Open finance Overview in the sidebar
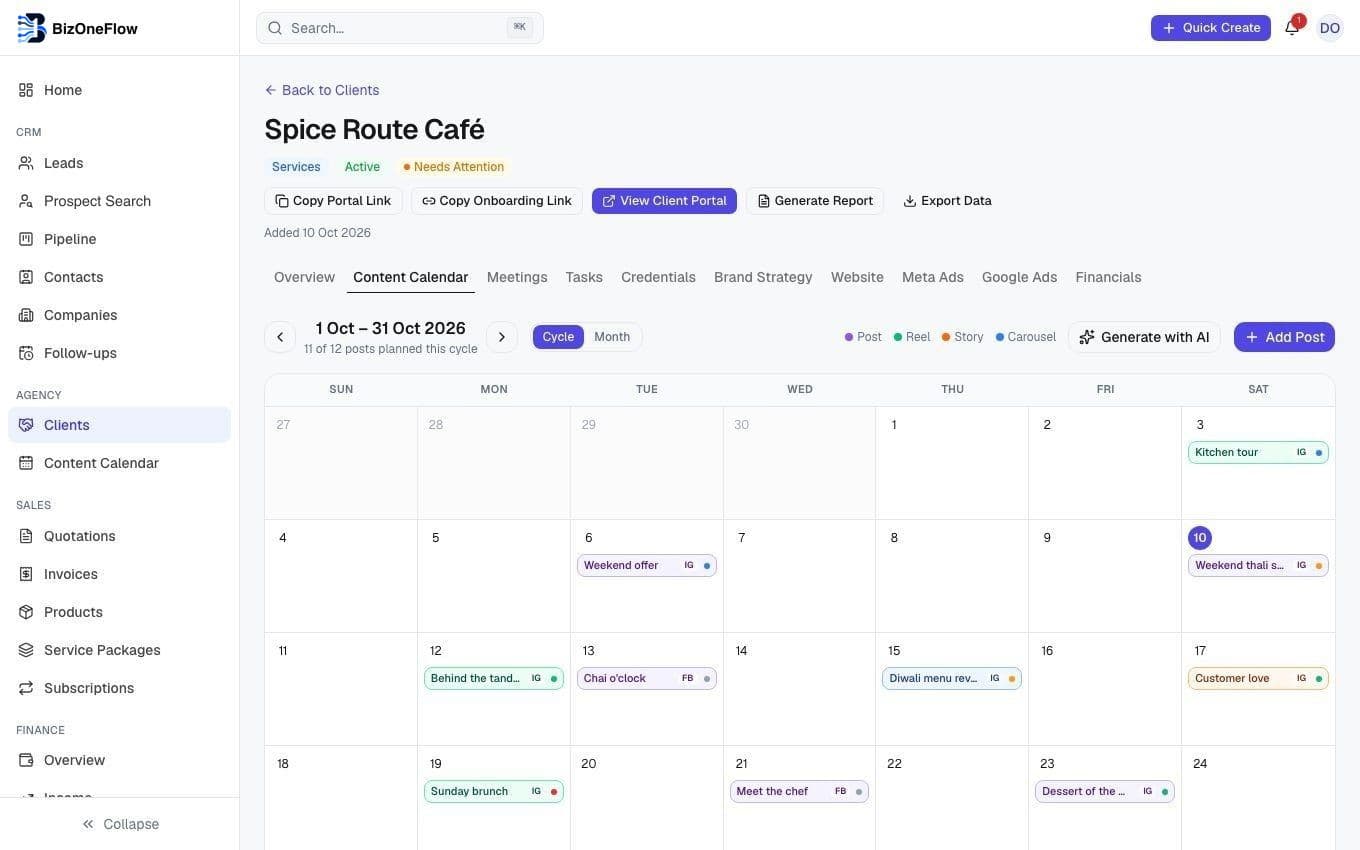 [119, 760]
